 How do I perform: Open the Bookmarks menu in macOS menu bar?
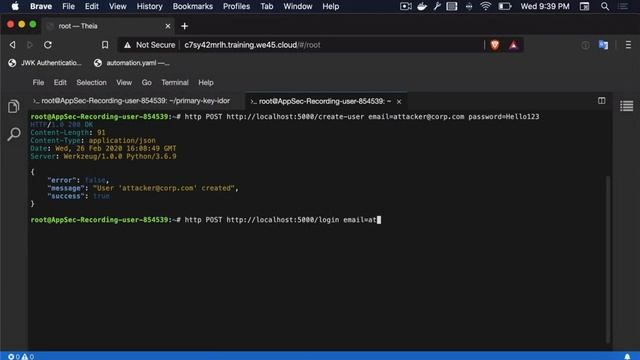193,6
